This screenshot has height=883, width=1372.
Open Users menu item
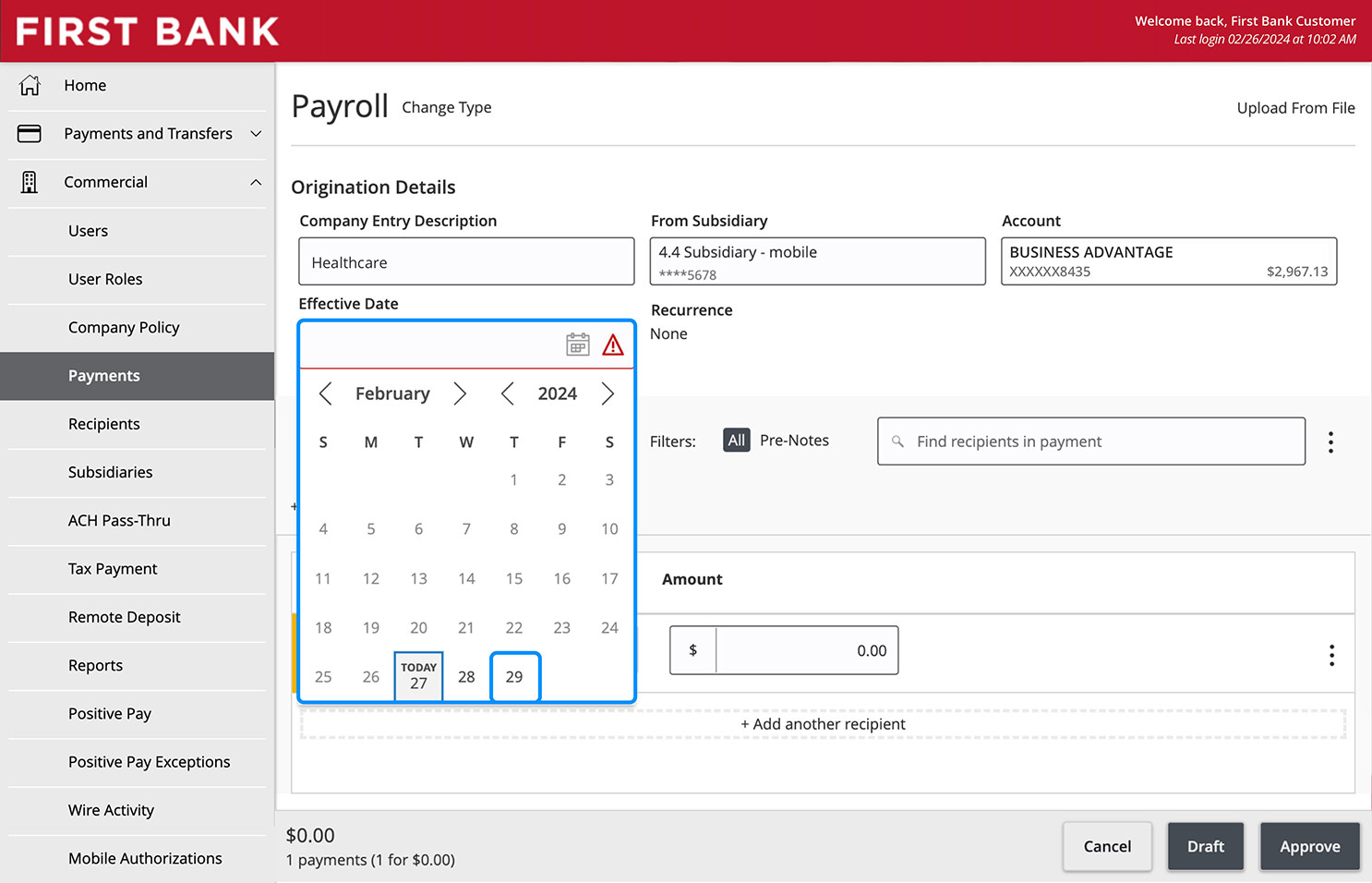138,231
